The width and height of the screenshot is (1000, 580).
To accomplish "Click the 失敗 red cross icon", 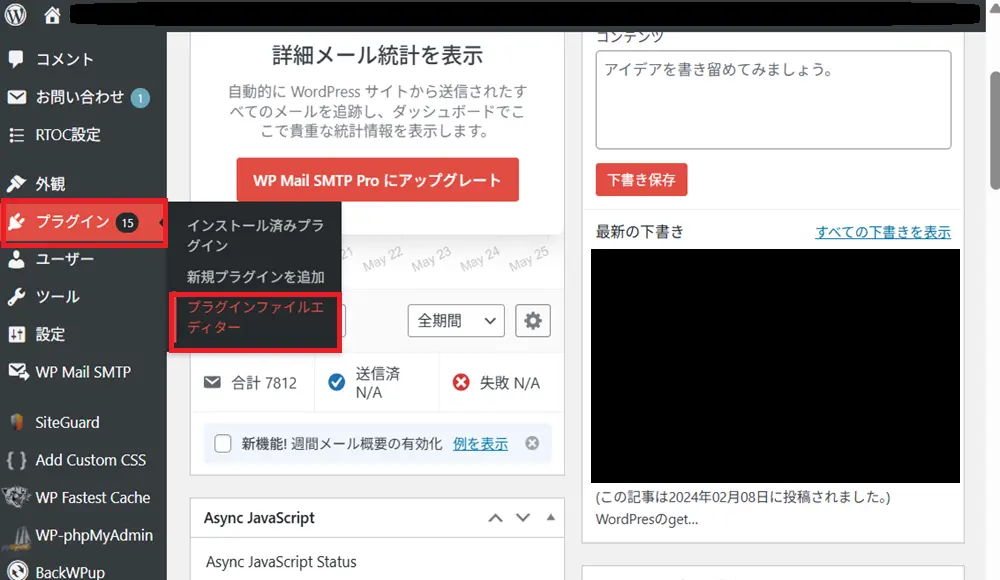I will (460, 382).
